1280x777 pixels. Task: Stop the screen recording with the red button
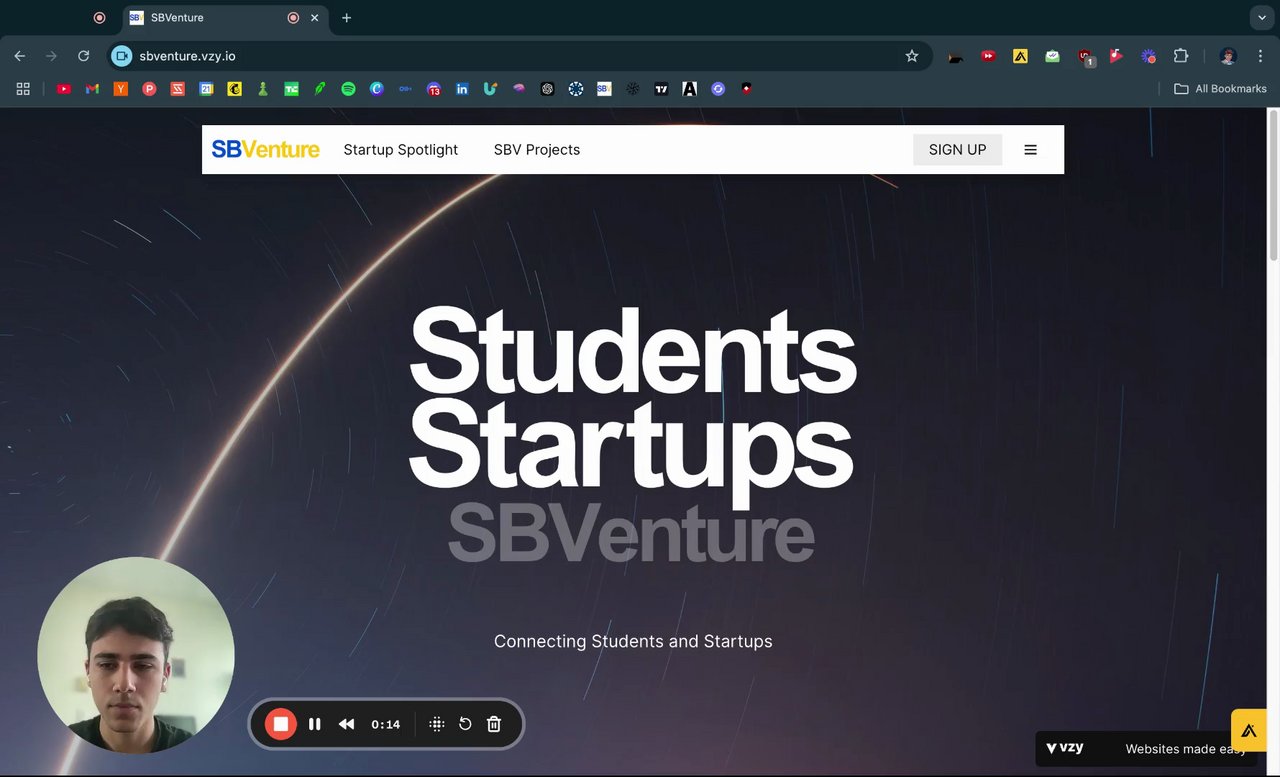(x=281, y=724)
